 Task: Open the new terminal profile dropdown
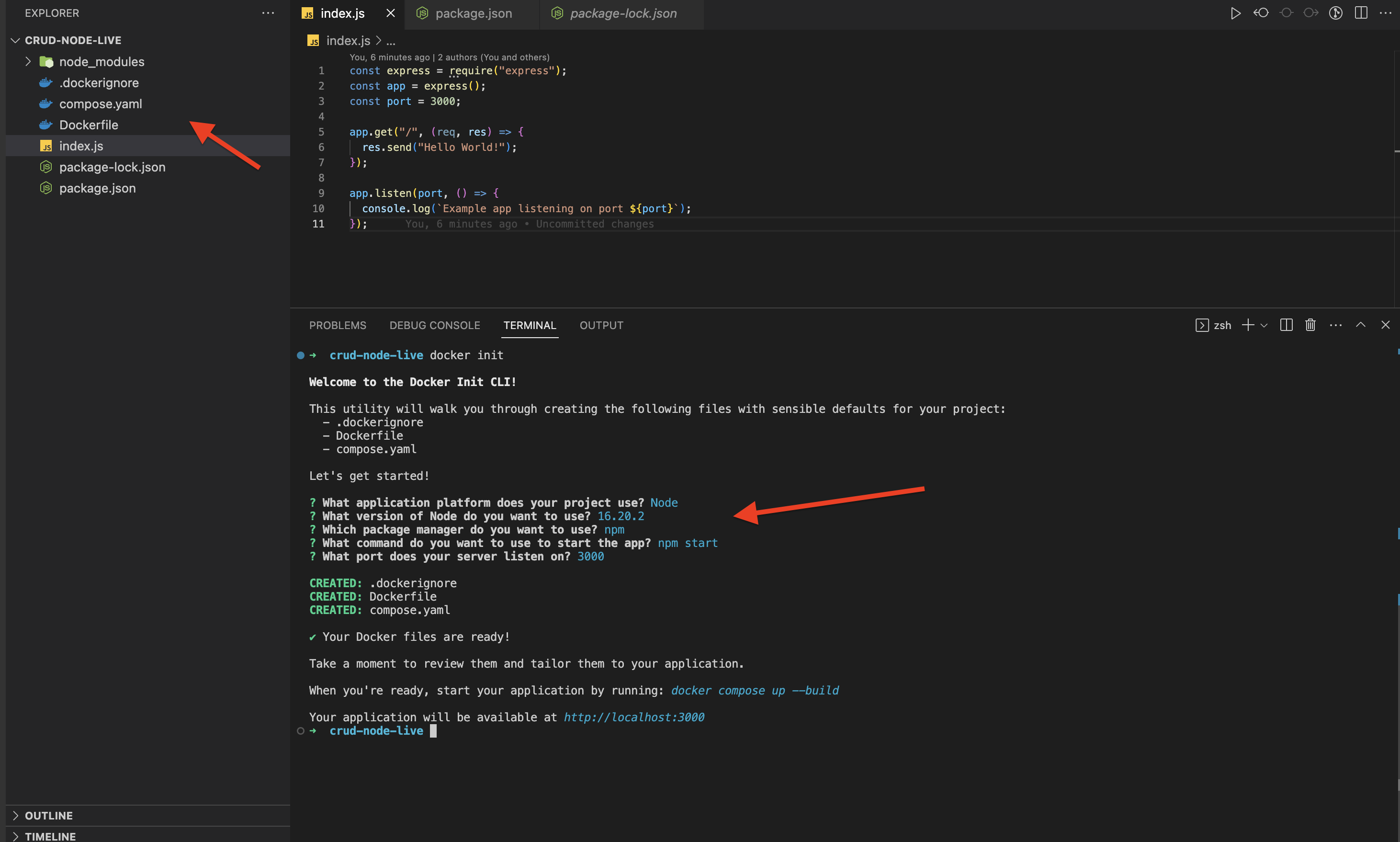pos(1264,326)
